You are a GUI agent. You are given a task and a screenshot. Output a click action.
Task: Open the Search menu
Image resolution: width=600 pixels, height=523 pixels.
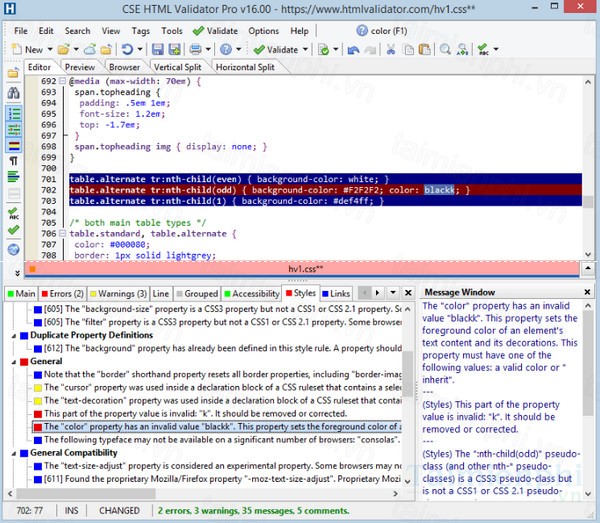coord(78,31)
